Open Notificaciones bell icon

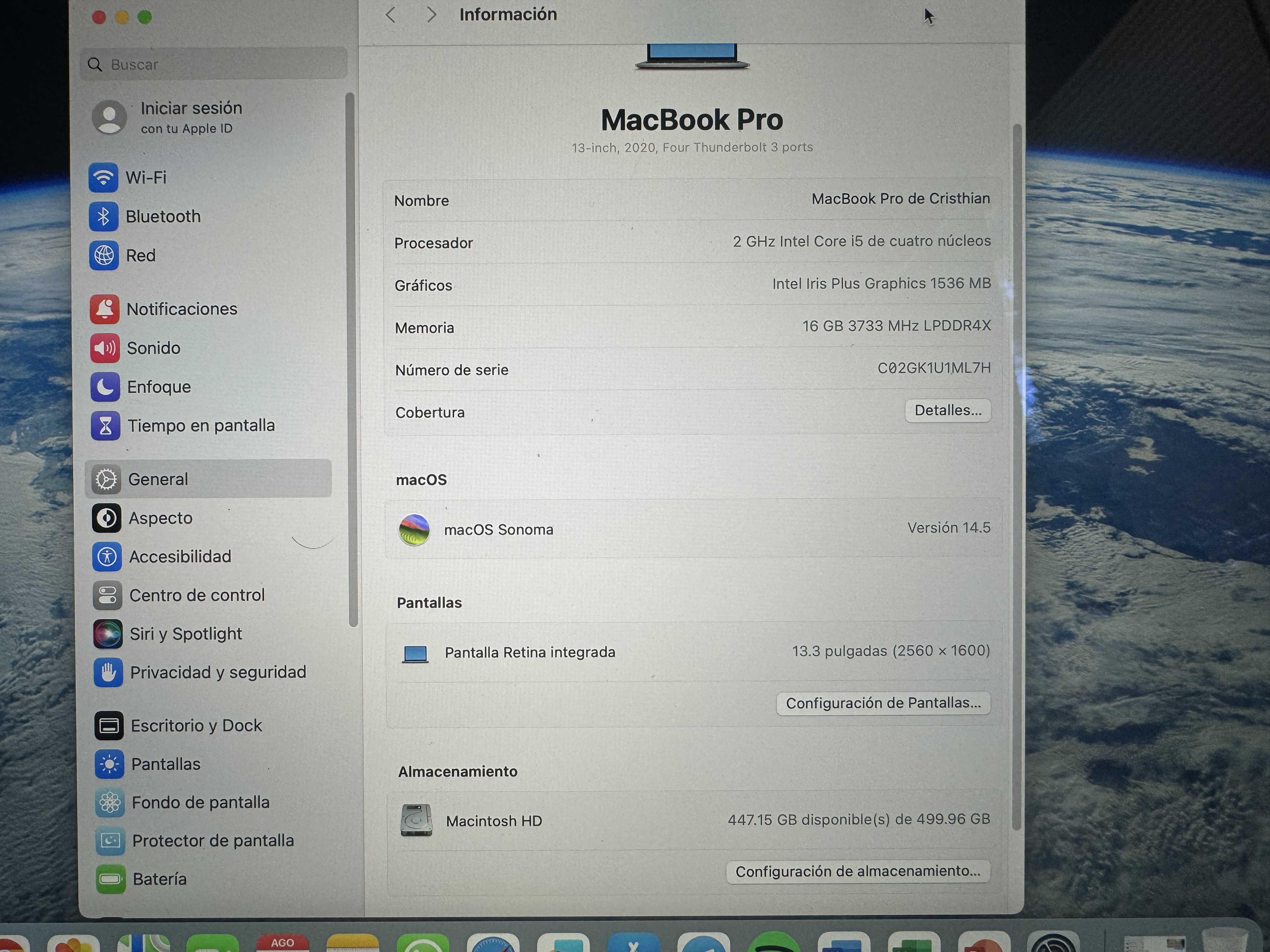[x=105, y=309]
